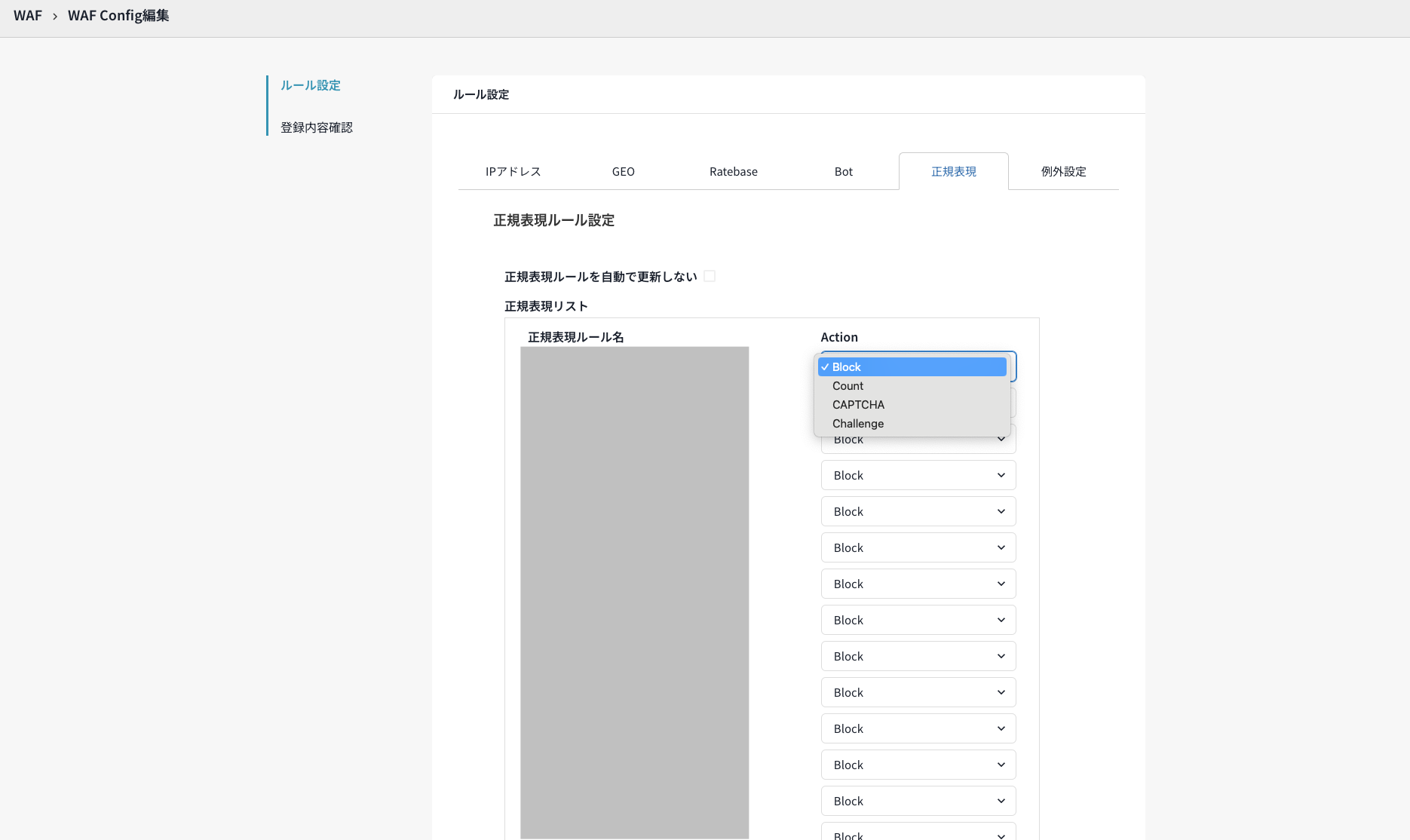
Task: Open the GEO tab
Action: 623,172
